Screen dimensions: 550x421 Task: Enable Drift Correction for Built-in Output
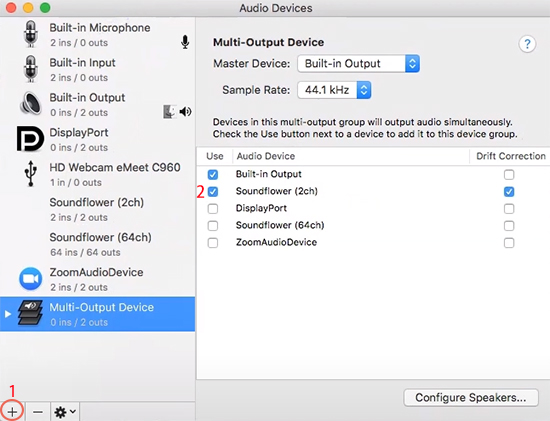[509, 174]
